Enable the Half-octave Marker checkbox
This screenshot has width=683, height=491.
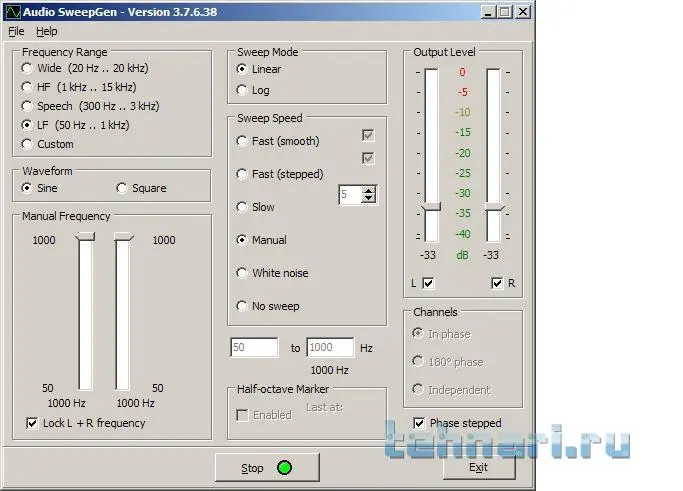click(x=242, y=415)
